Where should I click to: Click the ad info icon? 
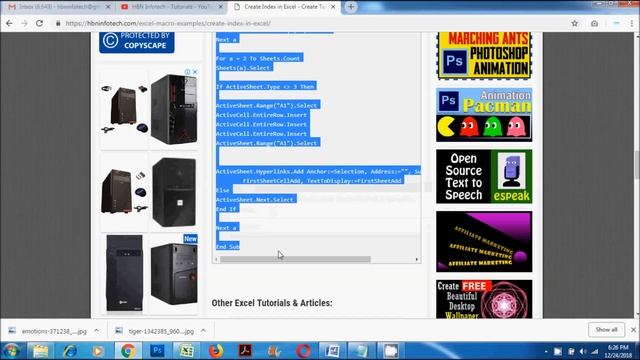187,72
